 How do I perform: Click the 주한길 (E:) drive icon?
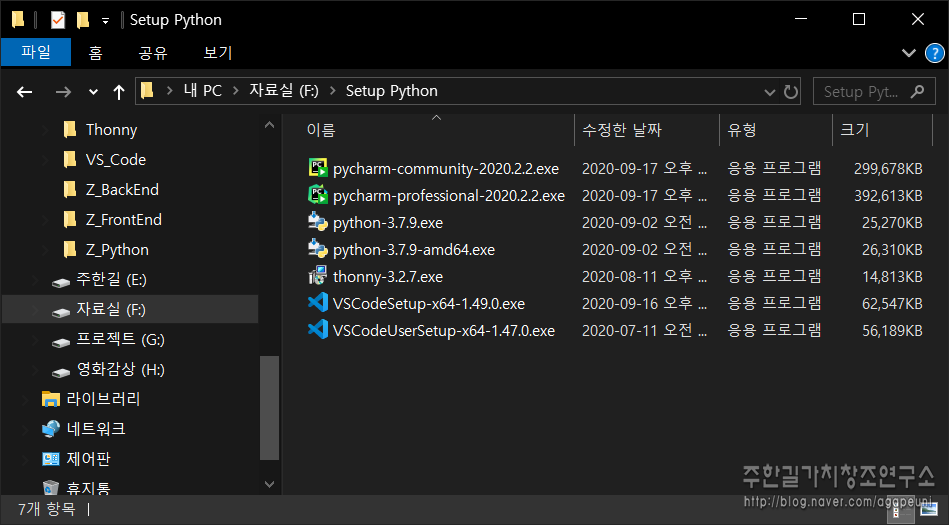pos(61,282)
